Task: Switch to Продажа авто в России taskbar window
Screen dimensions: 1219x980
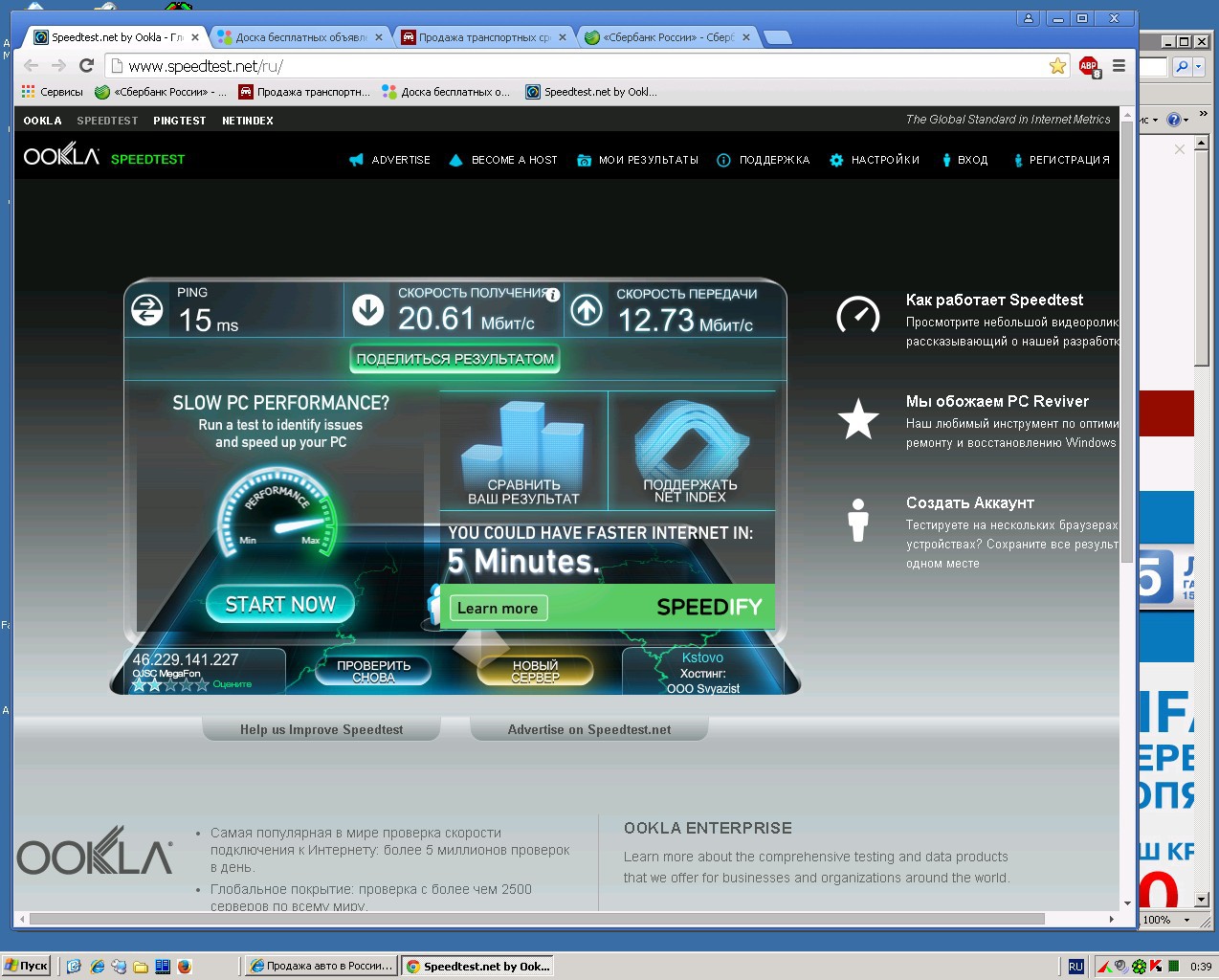Action: pyautogui.click(x=321, y=967)
